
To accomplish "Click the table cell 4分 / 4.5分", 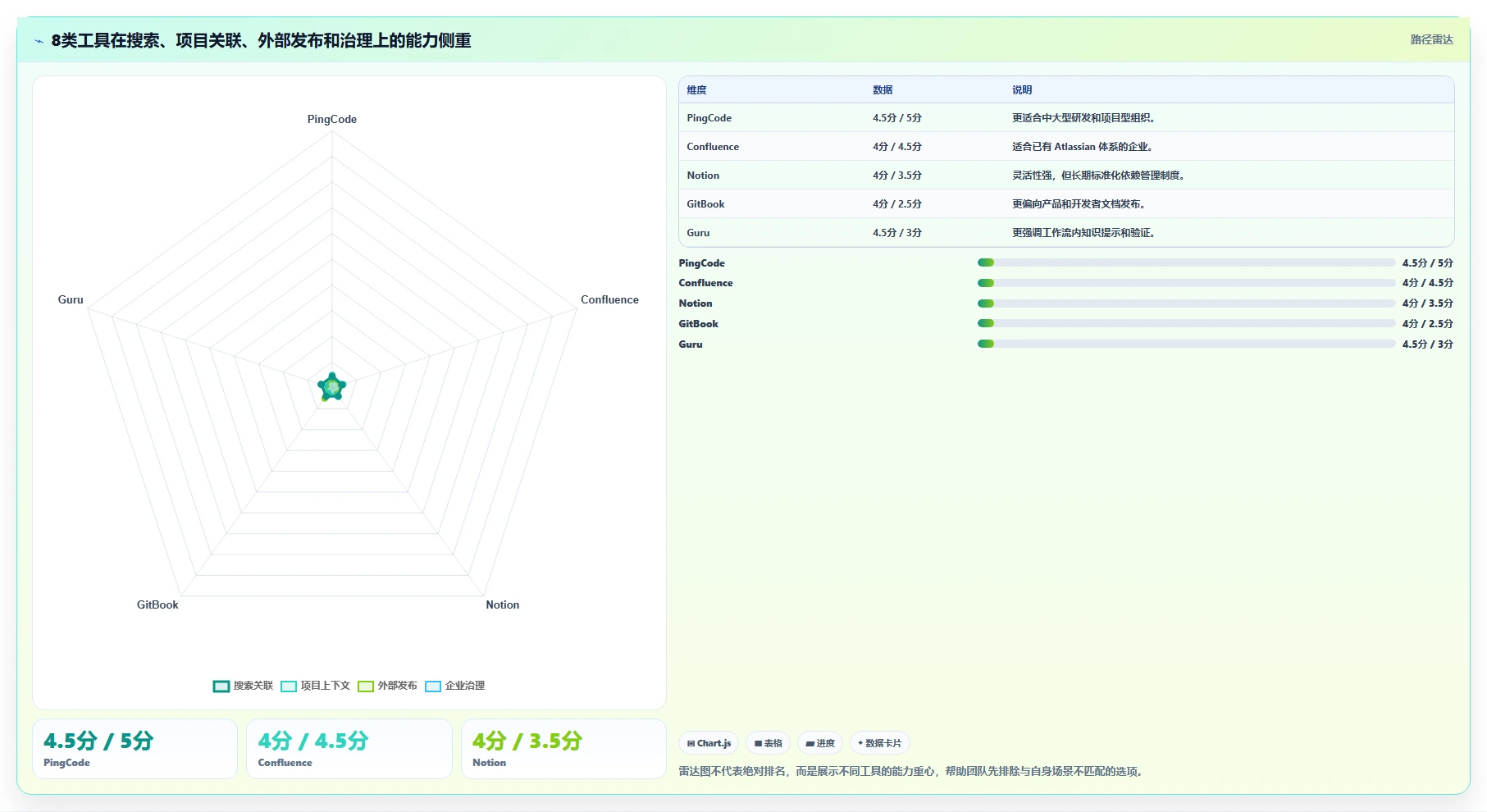I will 897,147.
